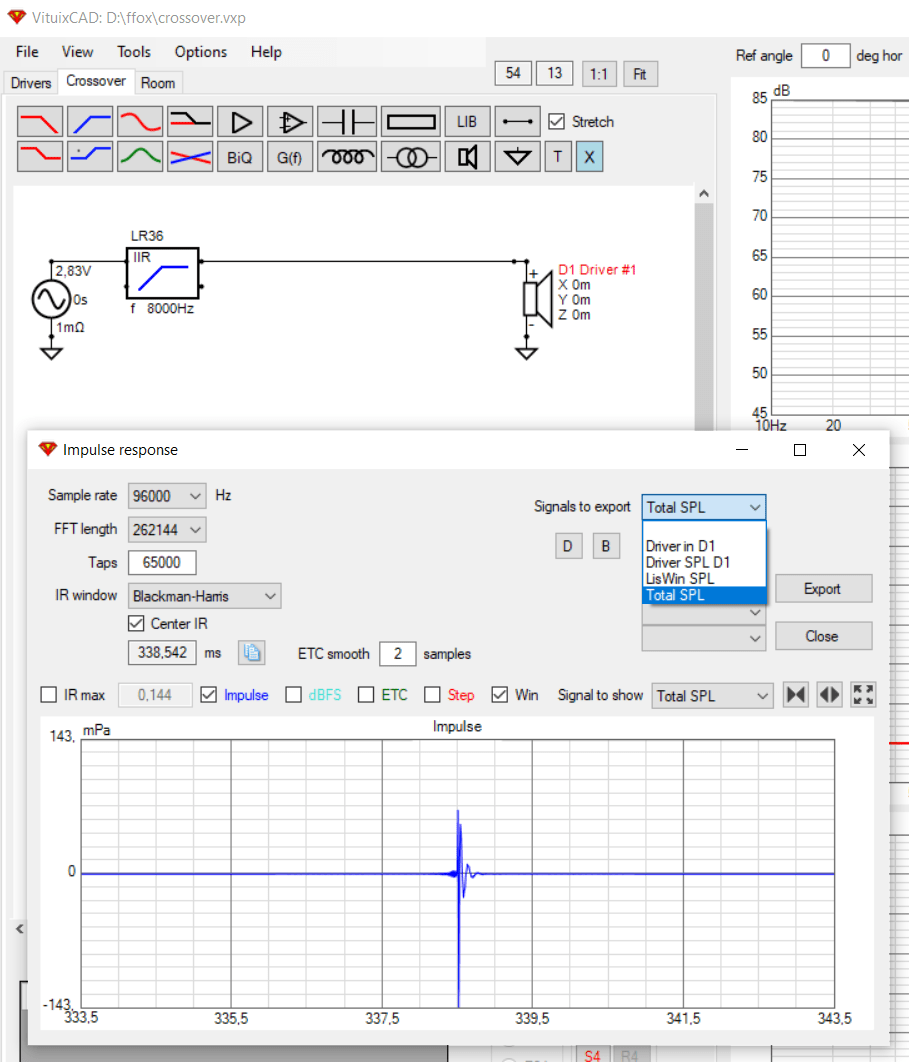Screen dimensions: 909x1062
Task: Click the Close button in Impulse response
Action: [823, 636]
